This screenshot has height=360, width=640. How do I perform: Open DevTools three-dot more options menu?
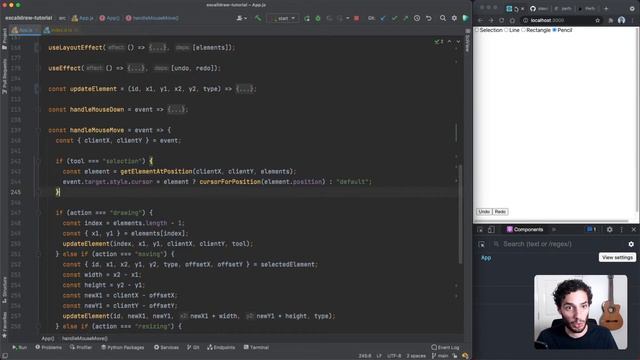click(x=622, y=230)
